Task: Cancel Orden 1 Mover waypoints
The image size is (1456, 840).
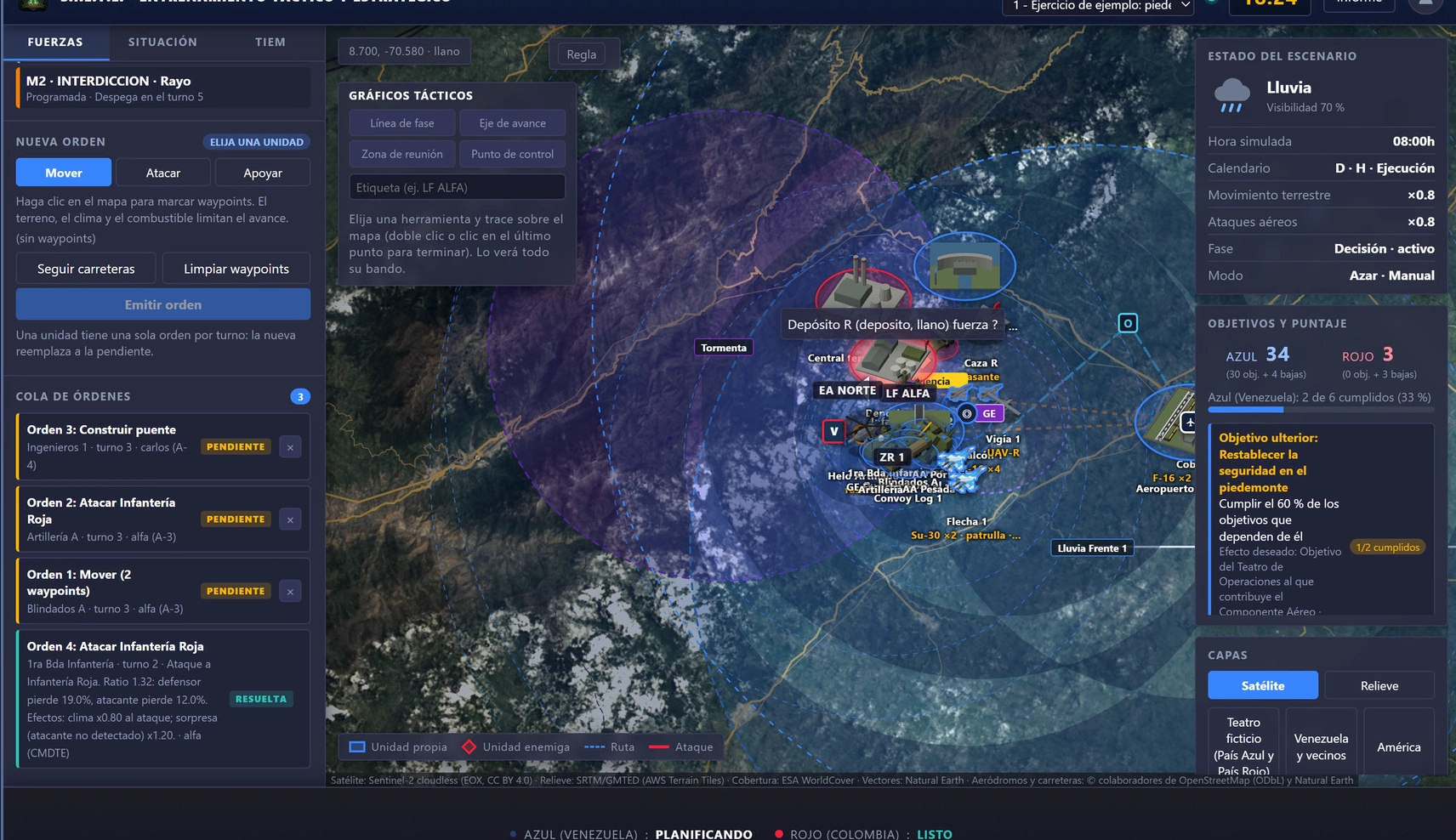Action: pos(290,592)
